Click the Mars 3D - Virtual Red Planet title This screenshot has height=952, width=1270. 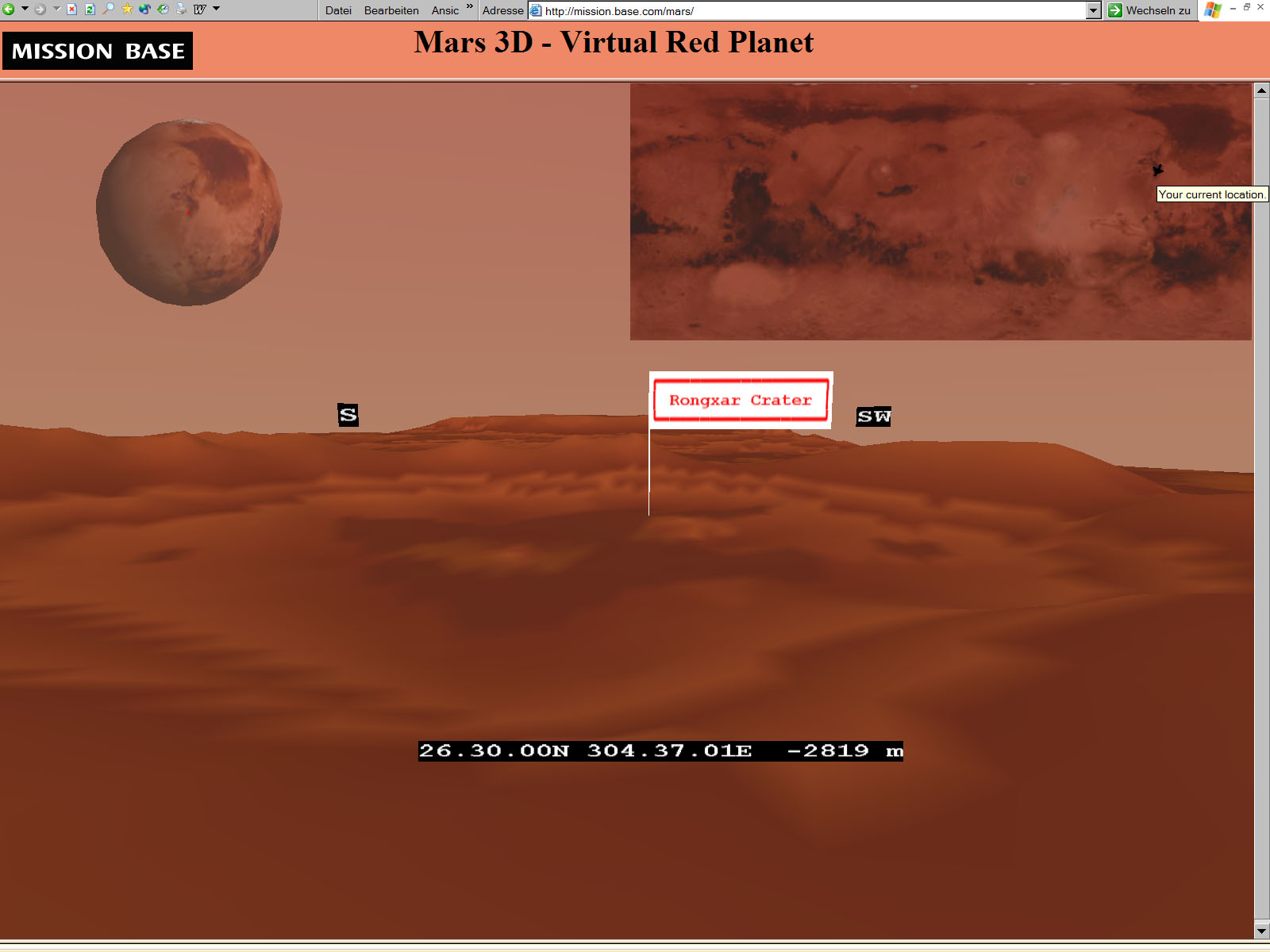[x=614, y=42]
